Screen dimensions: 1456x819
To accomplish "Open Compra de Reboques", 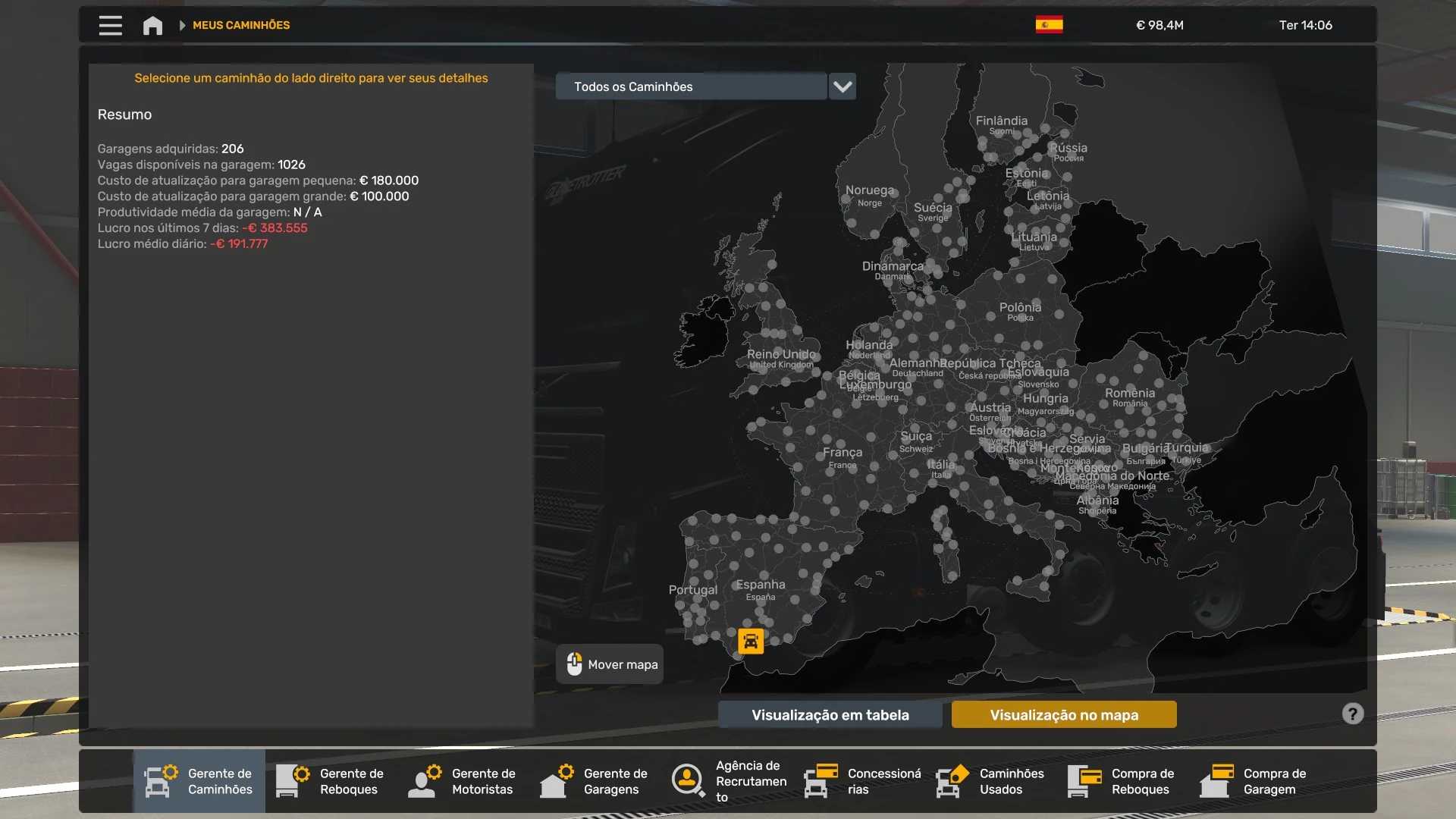I will pos(1122,781).
